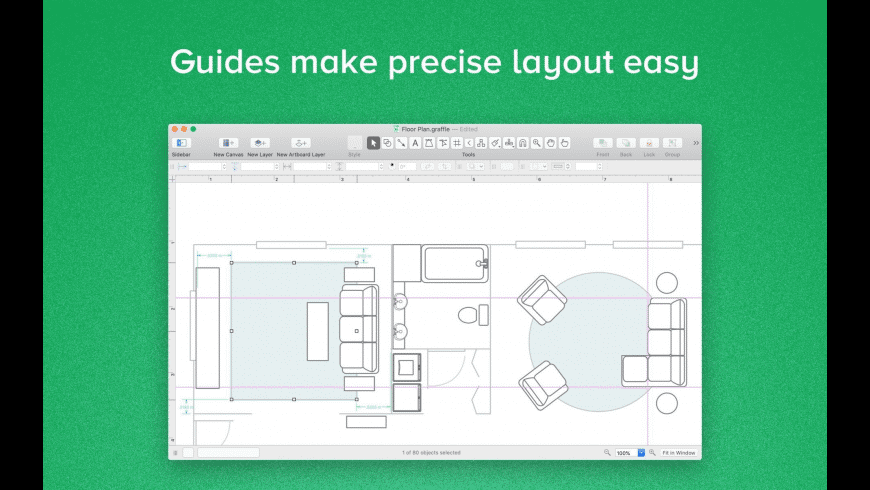Click zoom out magnifier in status bar

[607, 453]
